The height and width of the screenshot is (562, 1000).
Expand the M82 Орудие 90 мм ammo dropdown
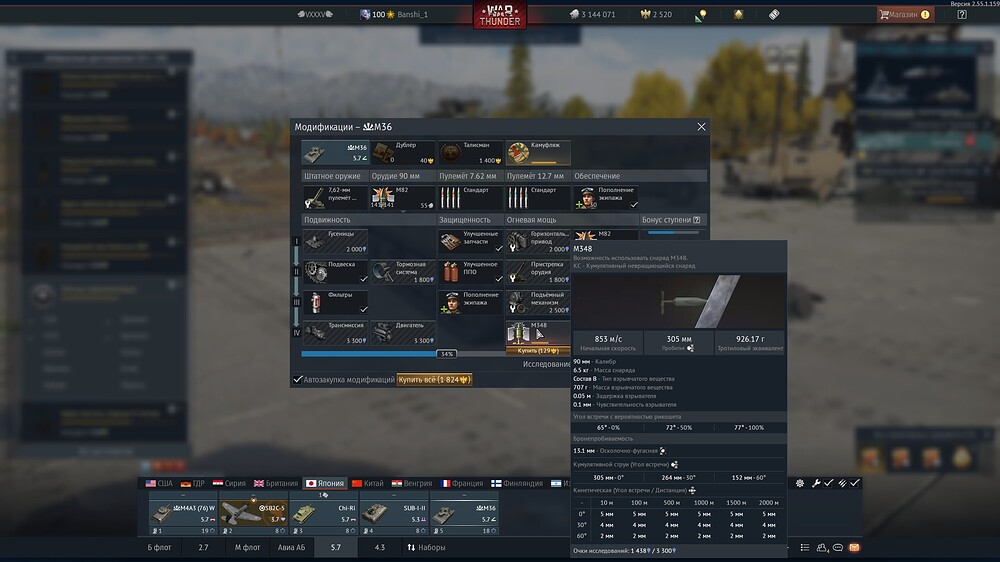[x=403, y=211]
